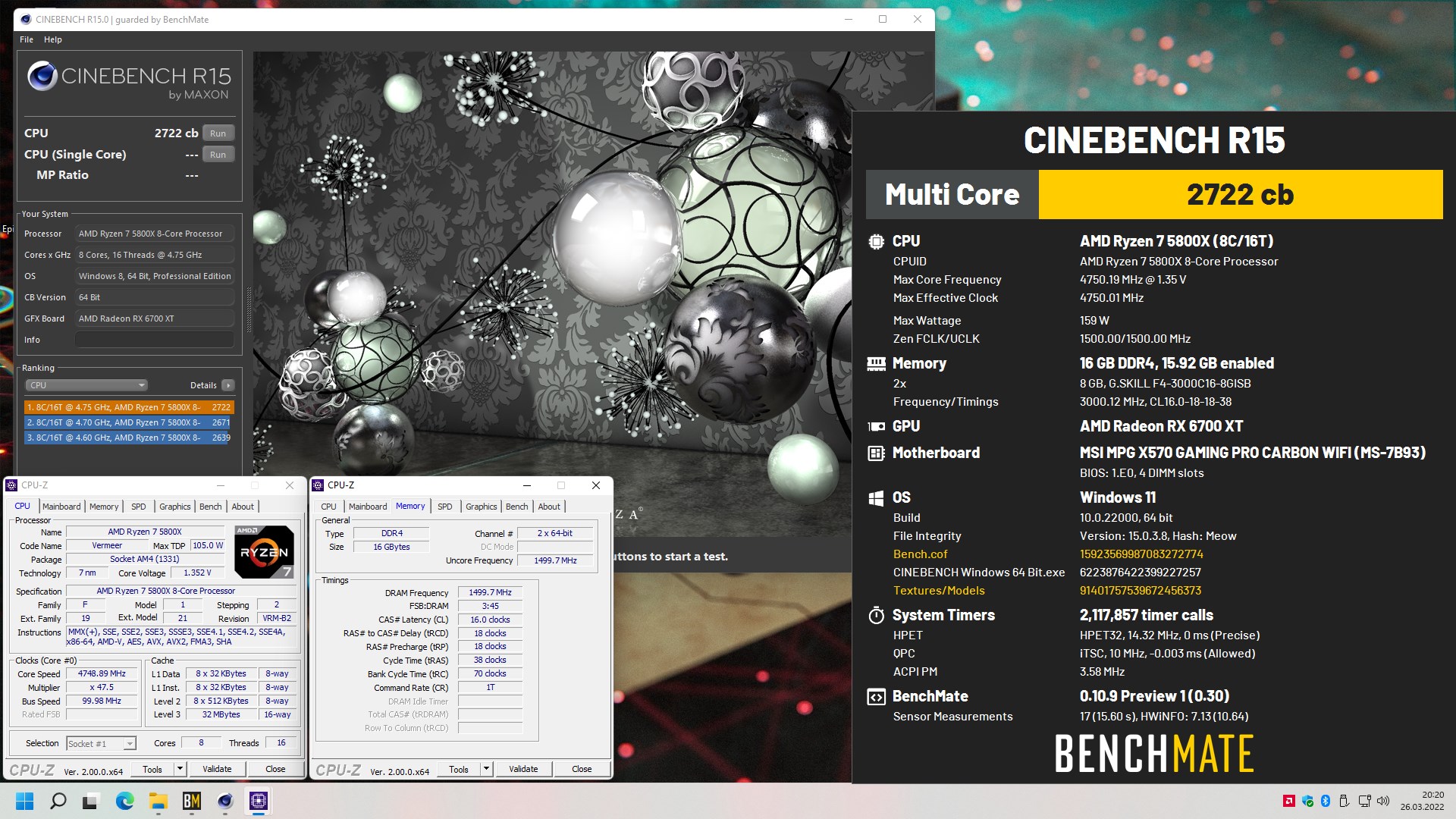
Task: Open the Cinebench File menu
Action: click(x=27, y=39)
